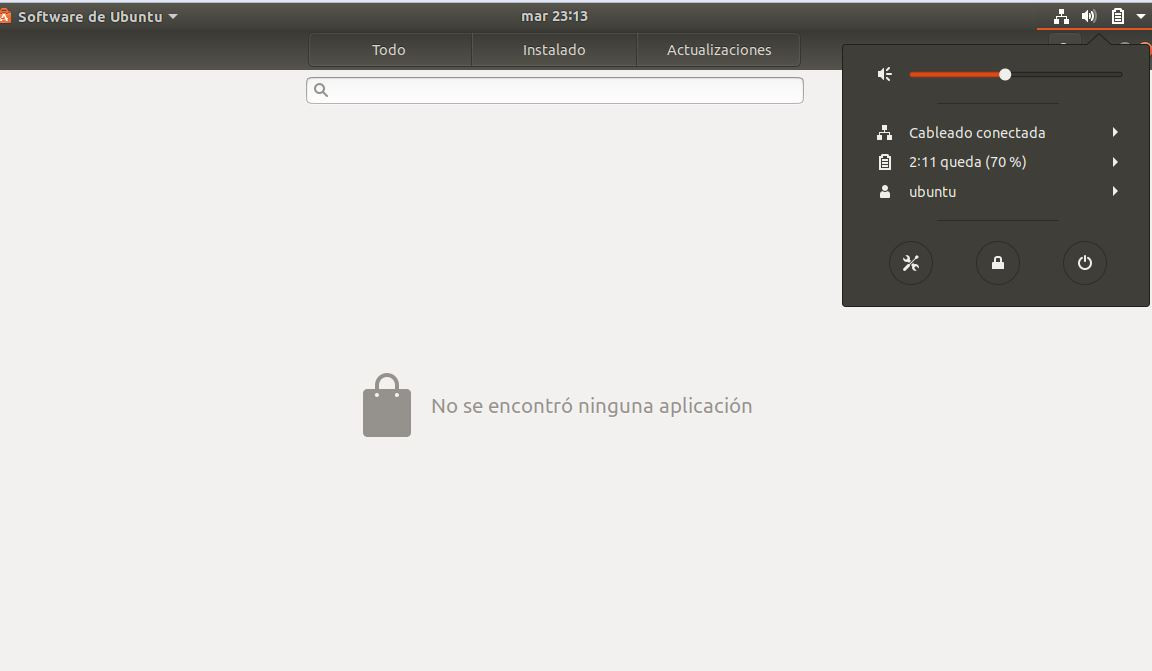The width and height of the screenshot is (1152, 671).
Task: Switch to the Todo tab
Action: (389, 50)
